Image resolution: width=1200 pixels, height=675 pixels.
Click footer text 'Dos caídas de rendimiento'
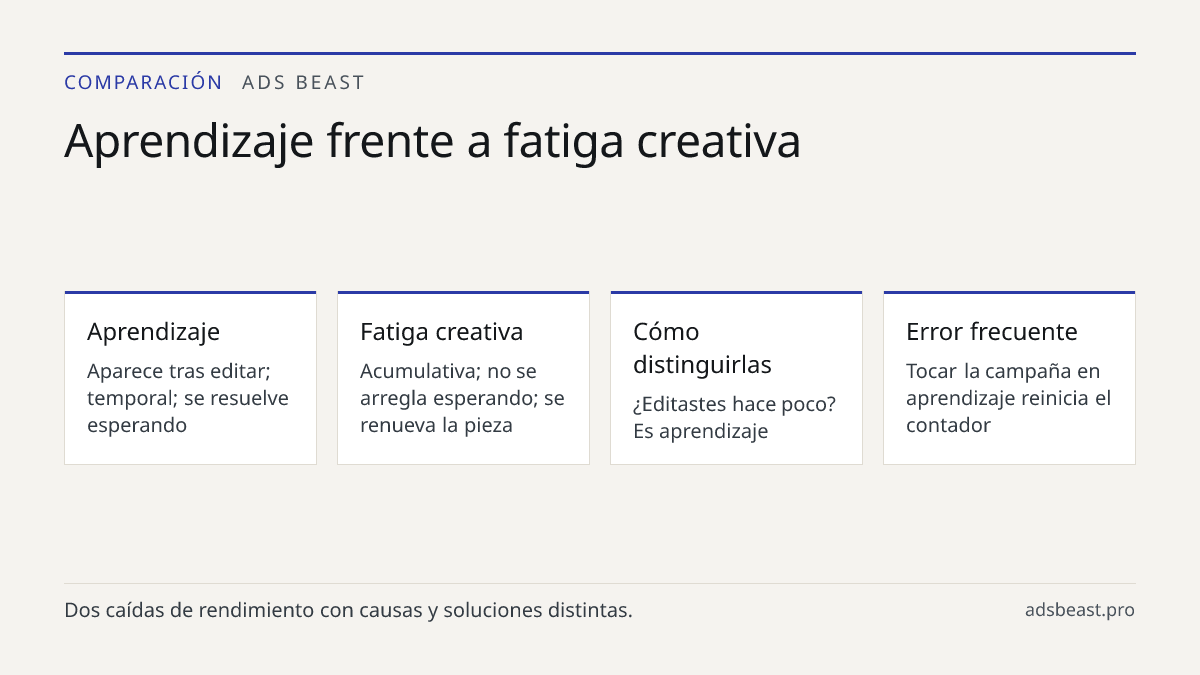190,610
